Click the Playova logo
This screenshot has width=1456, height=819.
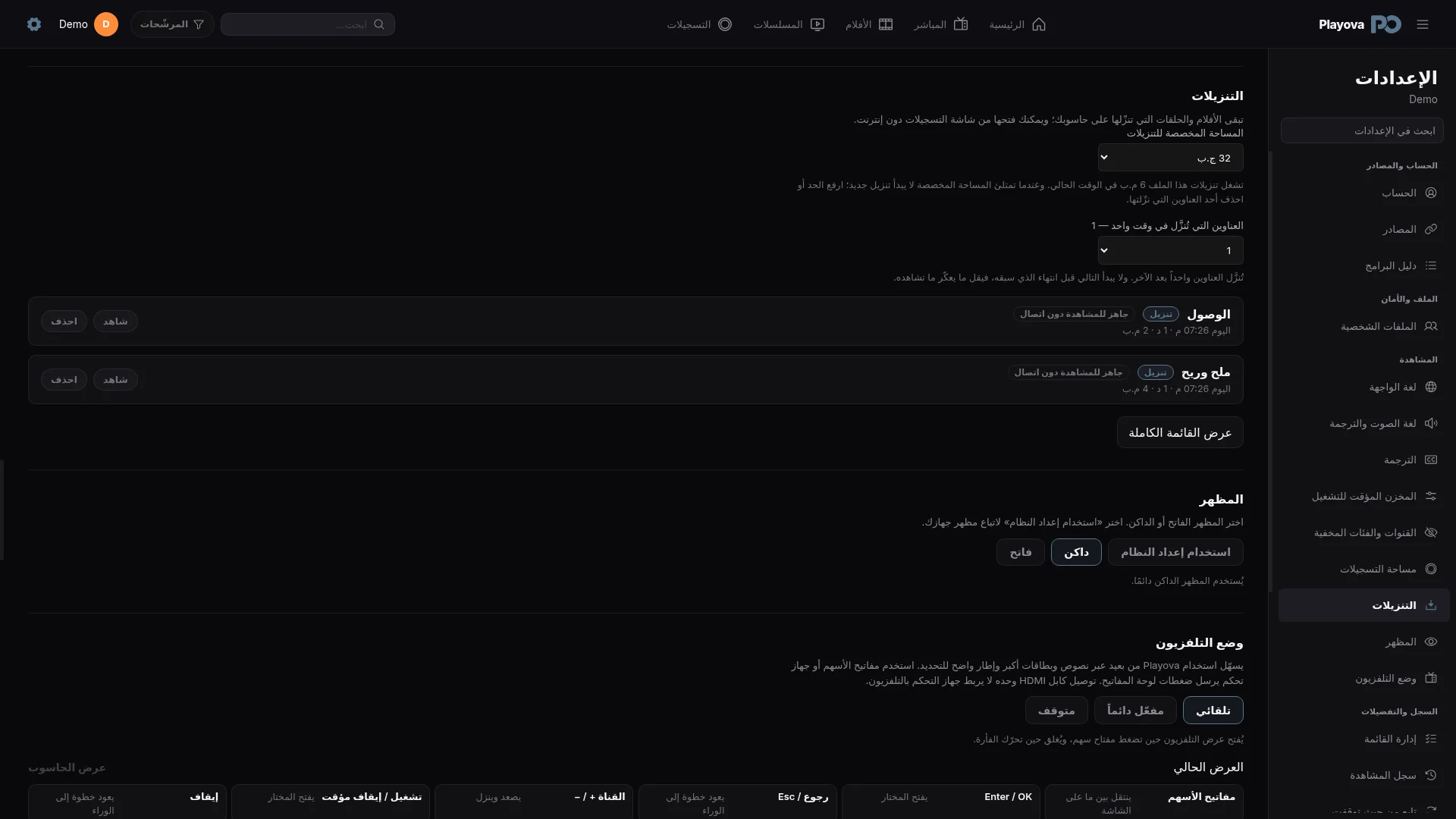click(1360, 24)
